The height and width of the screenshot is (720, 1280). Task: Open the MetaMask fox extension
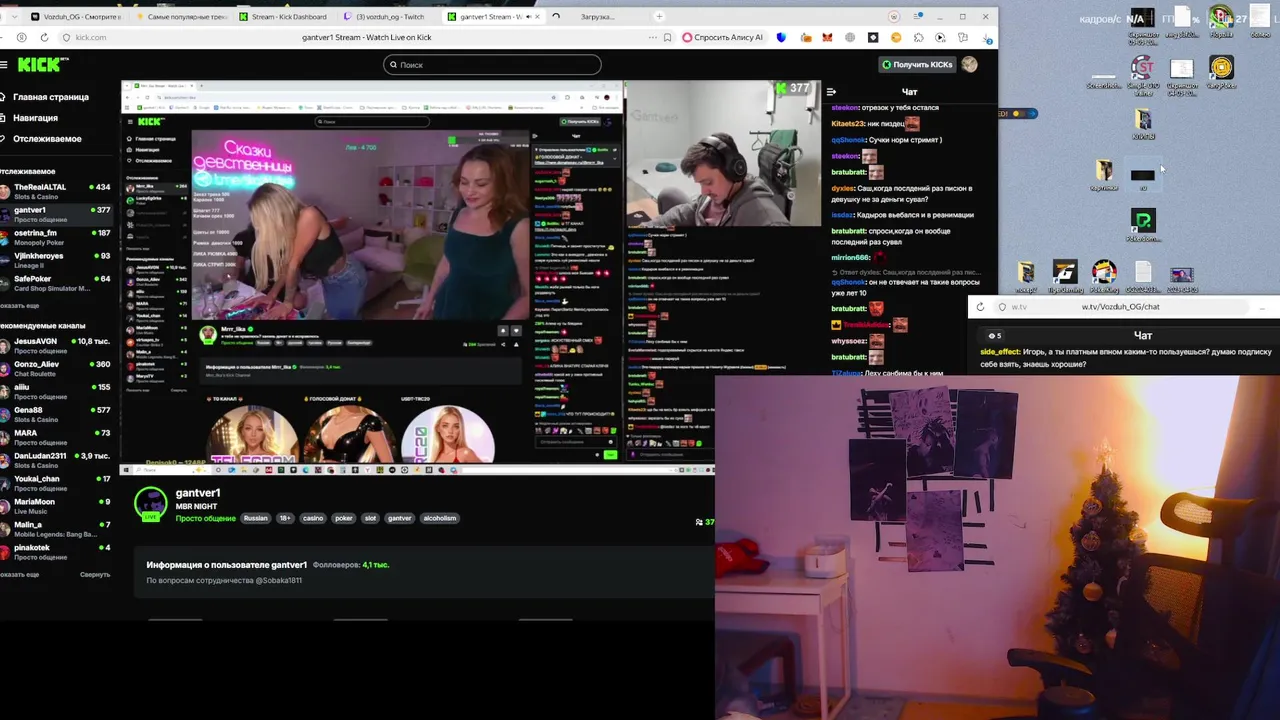(x=827, y=37)
